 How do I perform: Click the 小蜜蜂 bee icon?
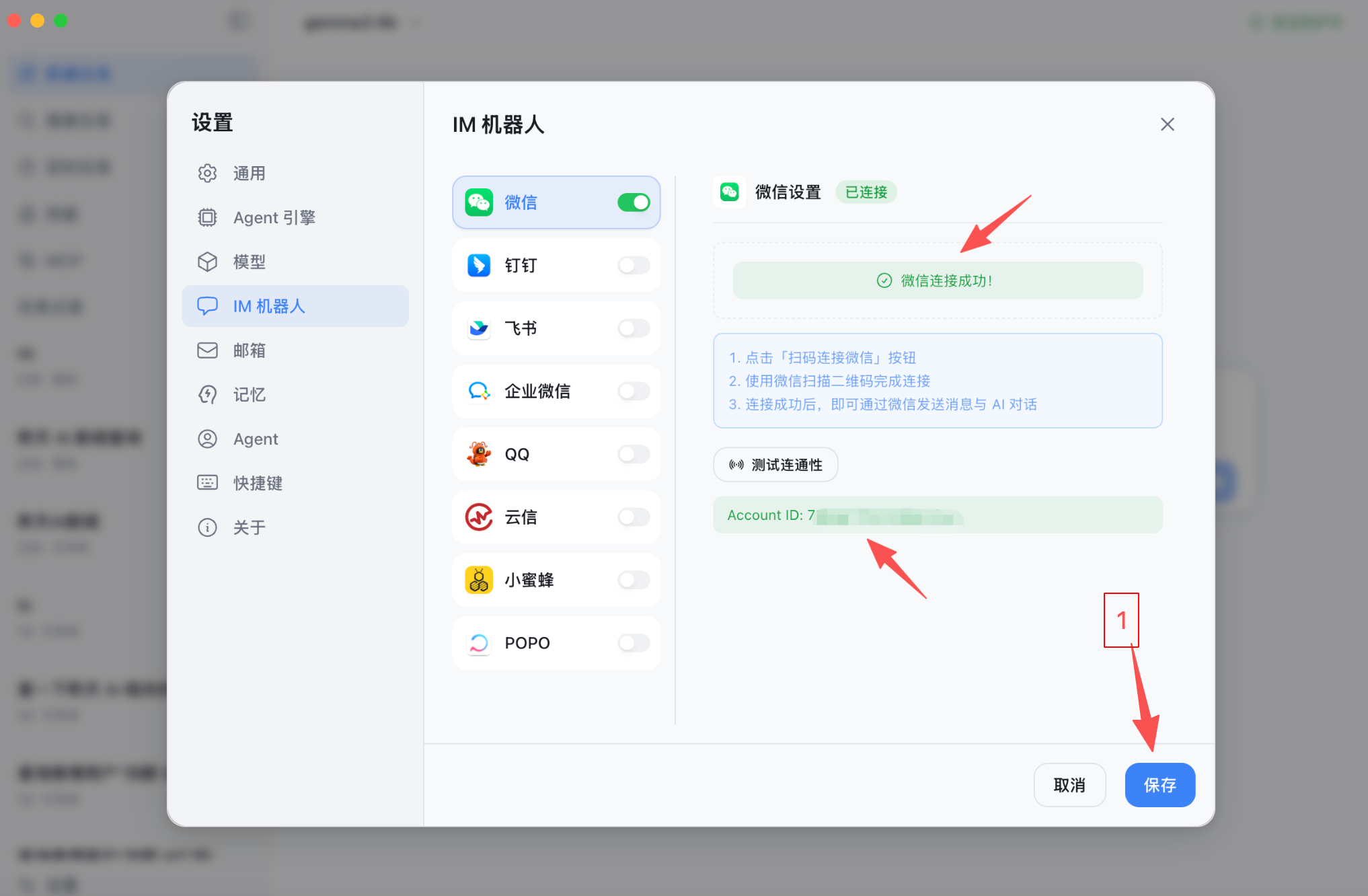click(478, 580)
